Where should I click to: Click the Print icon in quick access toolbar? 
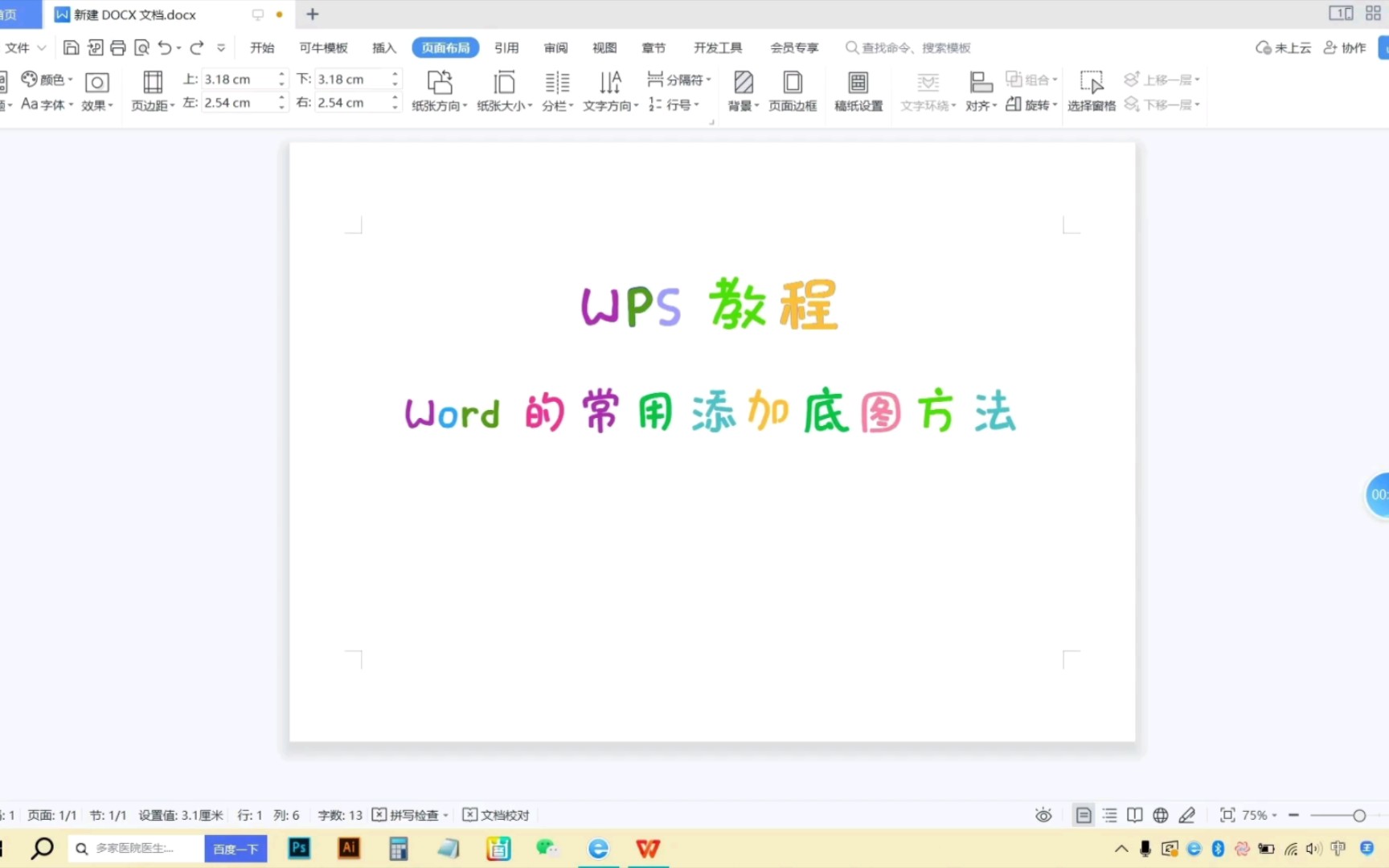(118, 47)
